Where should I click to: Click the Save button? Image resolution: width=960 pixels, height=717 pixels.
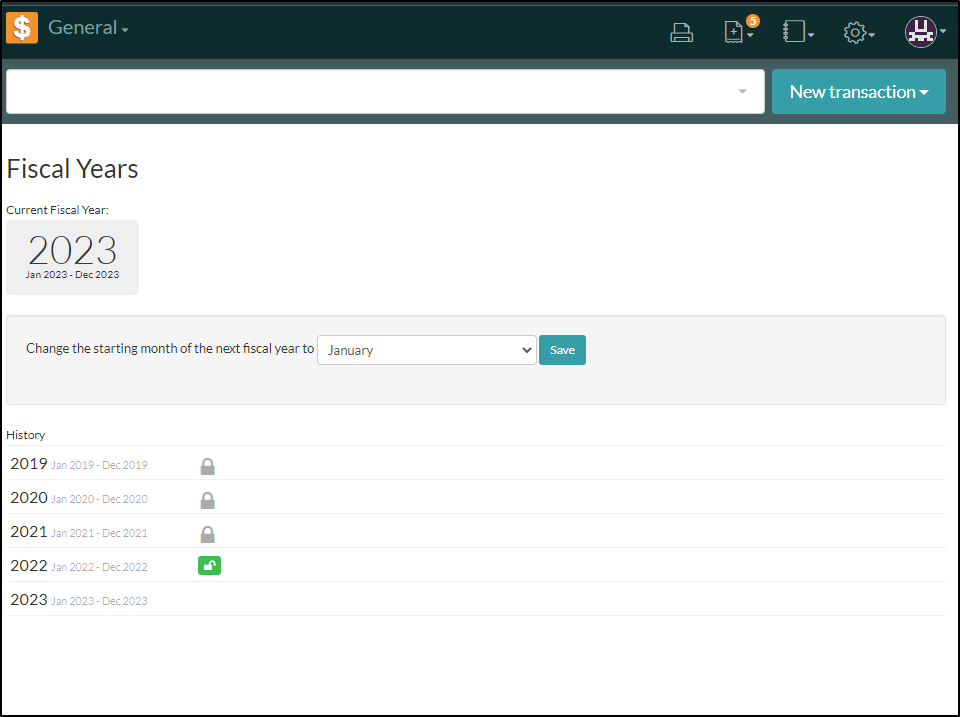[562, 350]
